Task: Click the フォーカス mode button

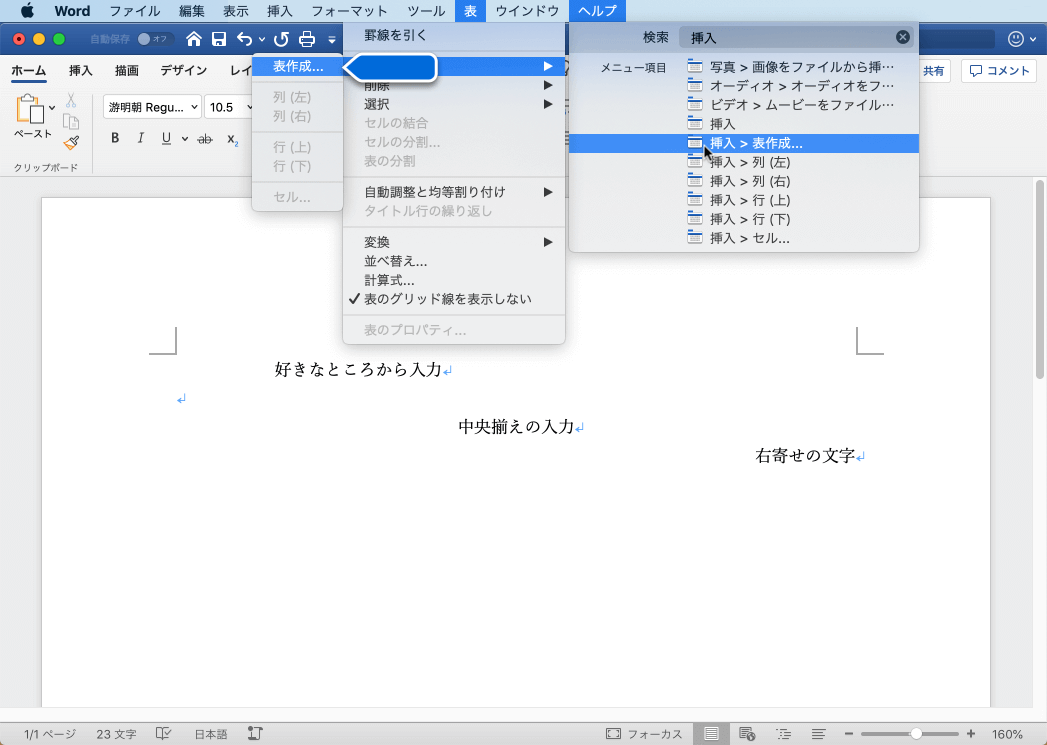Action: [644, 734]
